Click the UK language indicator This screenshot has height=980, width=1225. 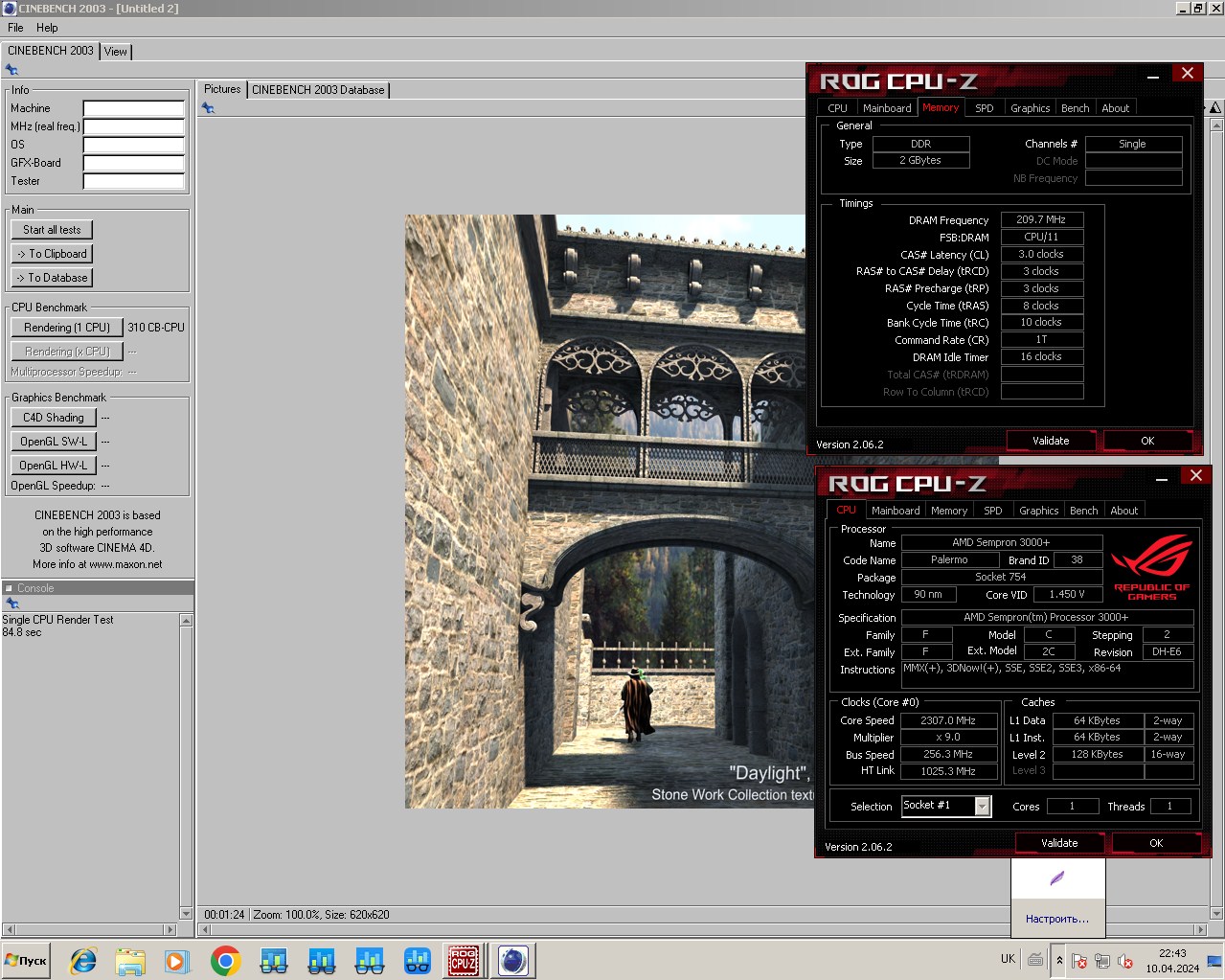click(x=1008, y=959)
